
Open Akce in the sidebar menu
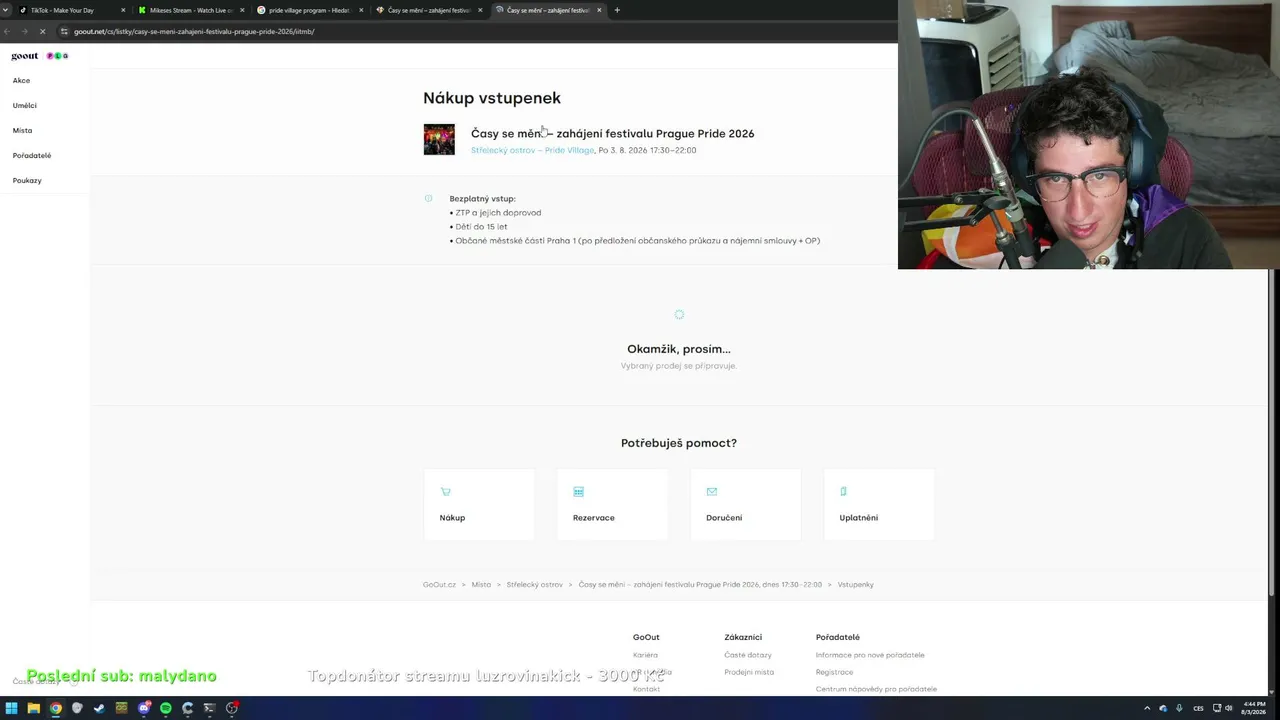tap(21, 80)
